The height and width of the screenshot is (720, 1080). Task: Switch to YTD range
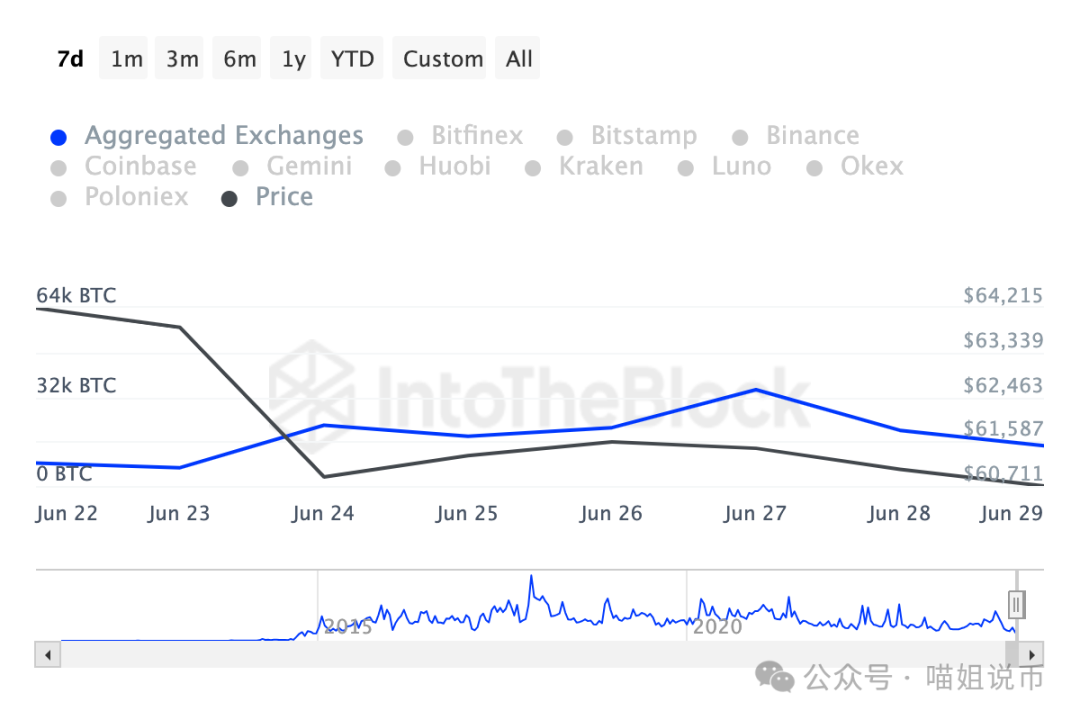pos(352,59)
